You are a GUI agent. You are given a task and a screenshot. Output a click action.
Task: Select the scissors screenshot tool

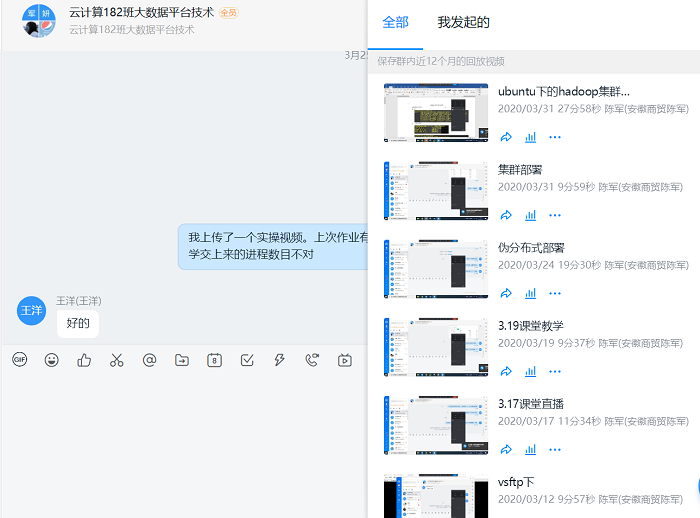click(x=116, y=360)
